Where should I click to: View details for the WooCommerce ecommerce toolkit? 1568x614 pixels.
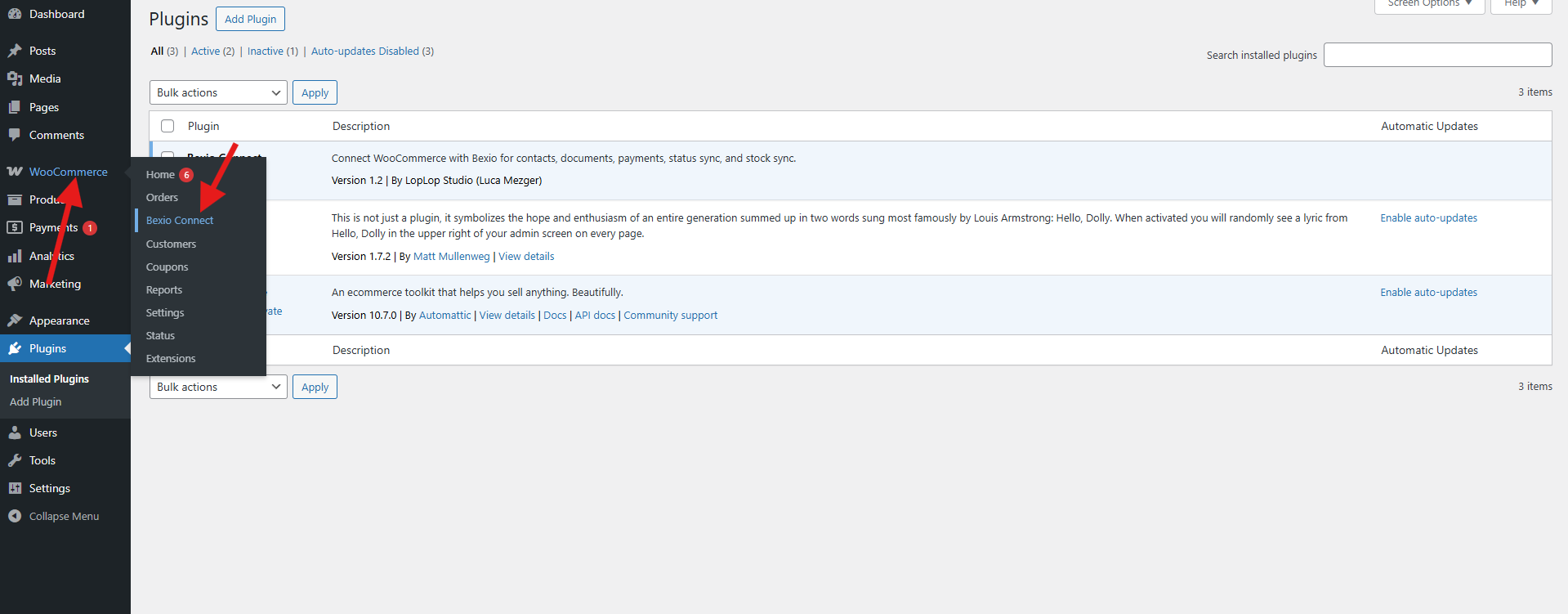(507, 316)
